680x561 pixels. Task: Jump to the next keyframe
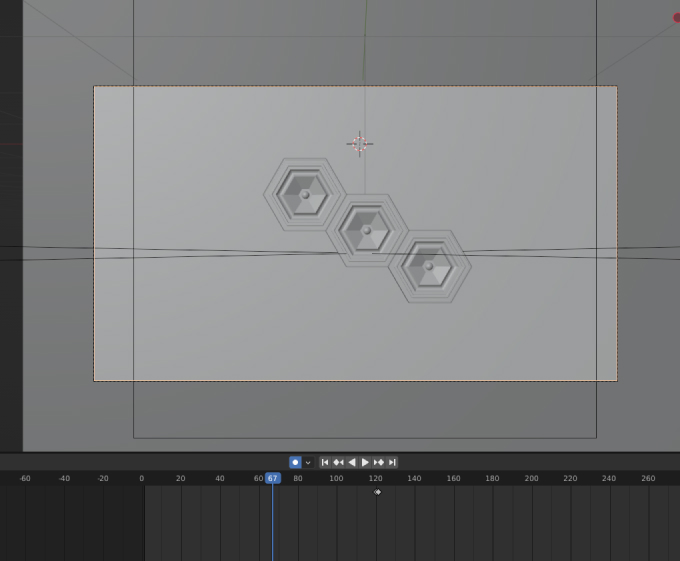[379, 462]
